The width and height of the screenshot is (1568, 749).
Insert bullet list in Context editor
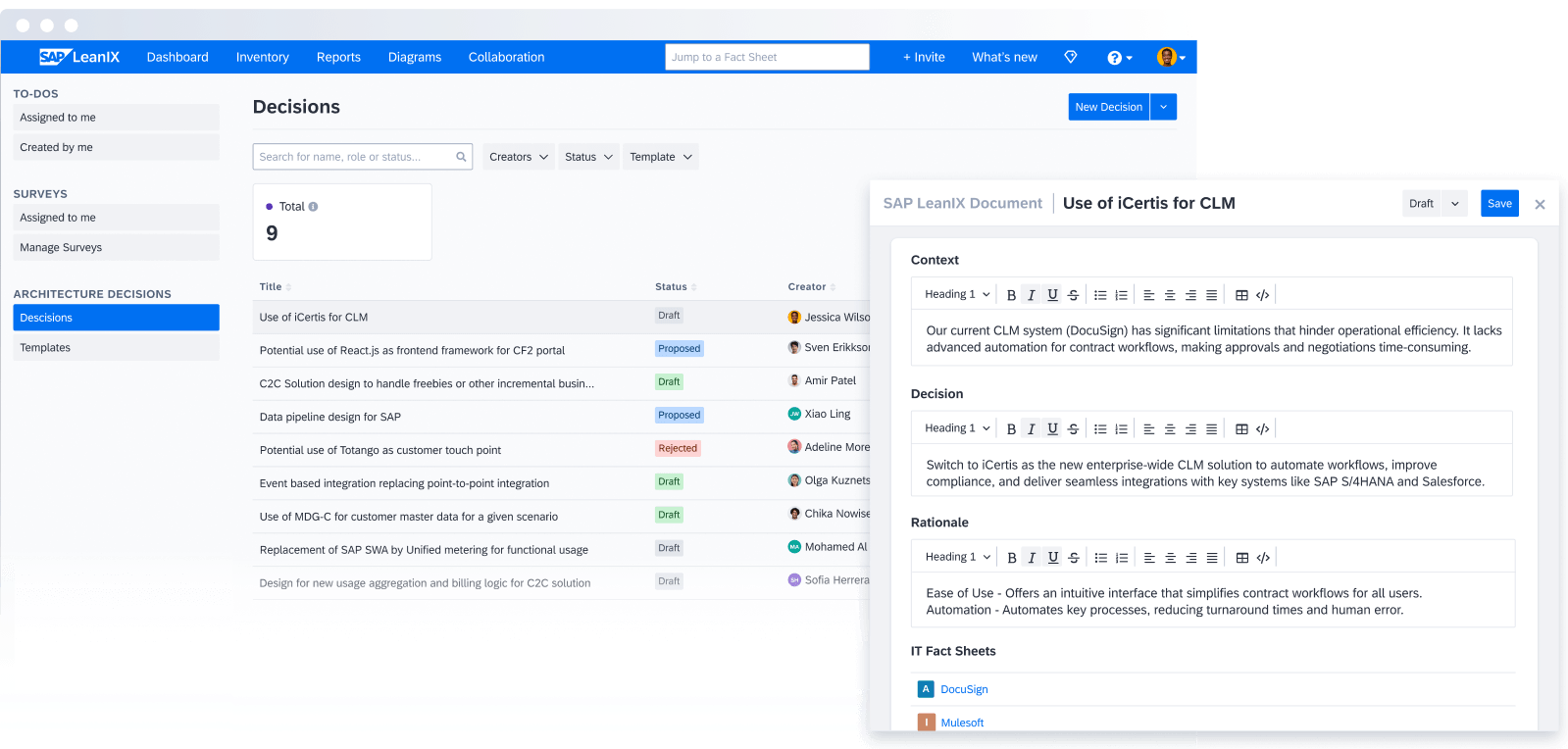point(1100,295)
